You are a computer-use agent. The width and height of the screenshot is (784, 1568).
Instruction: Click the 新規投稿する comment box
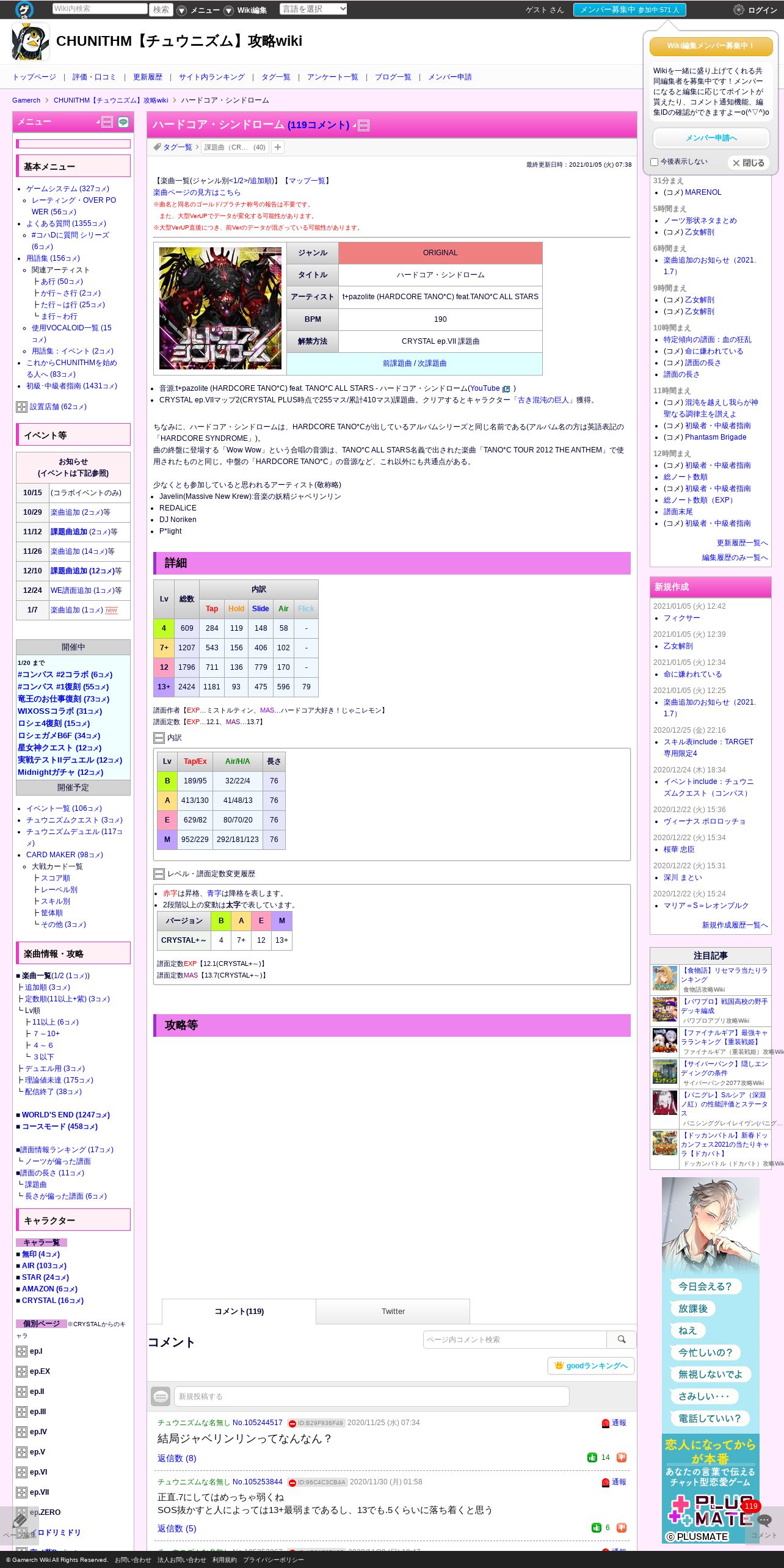(372, 1396)
